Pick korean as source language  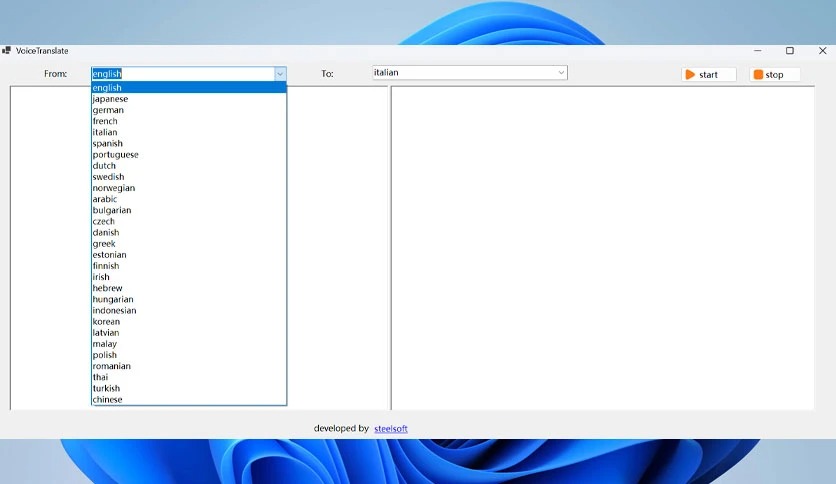189,321
